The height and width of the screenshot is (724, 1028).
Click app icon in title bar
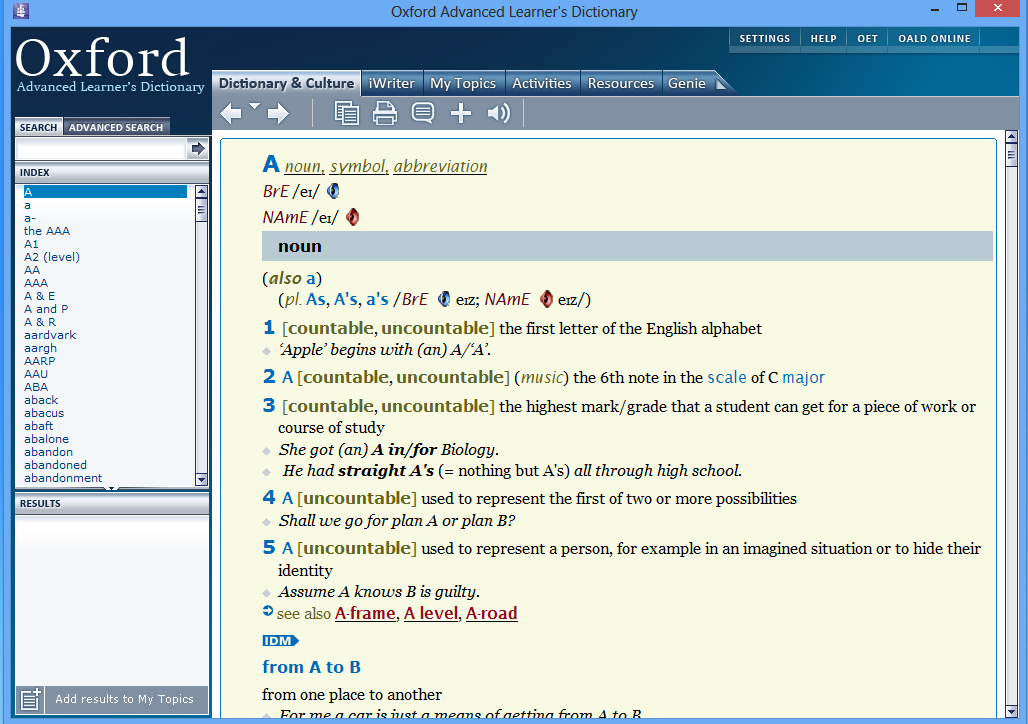point(20,11)
